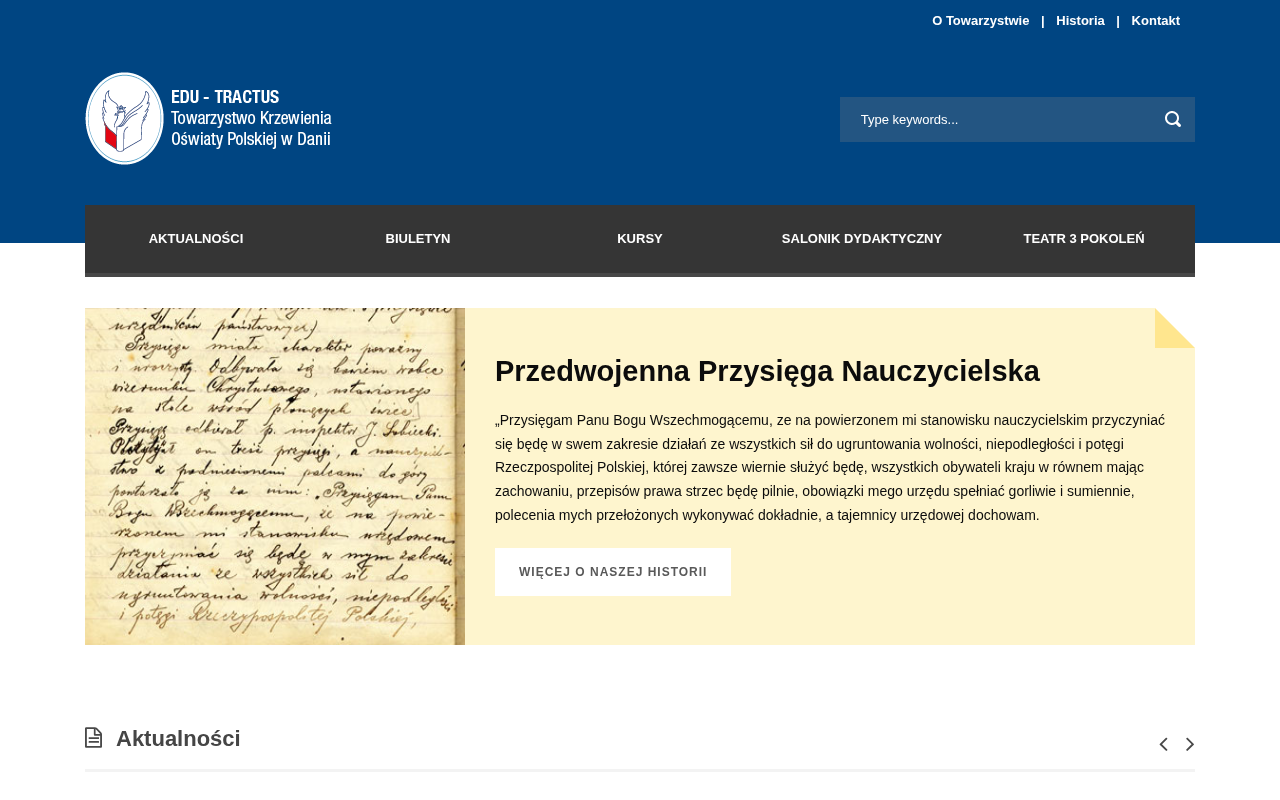The height and width of the screenshot is (800, 1280).
Task: Go to previous Aktualności slide arrow
Action: click(1163, 744)
